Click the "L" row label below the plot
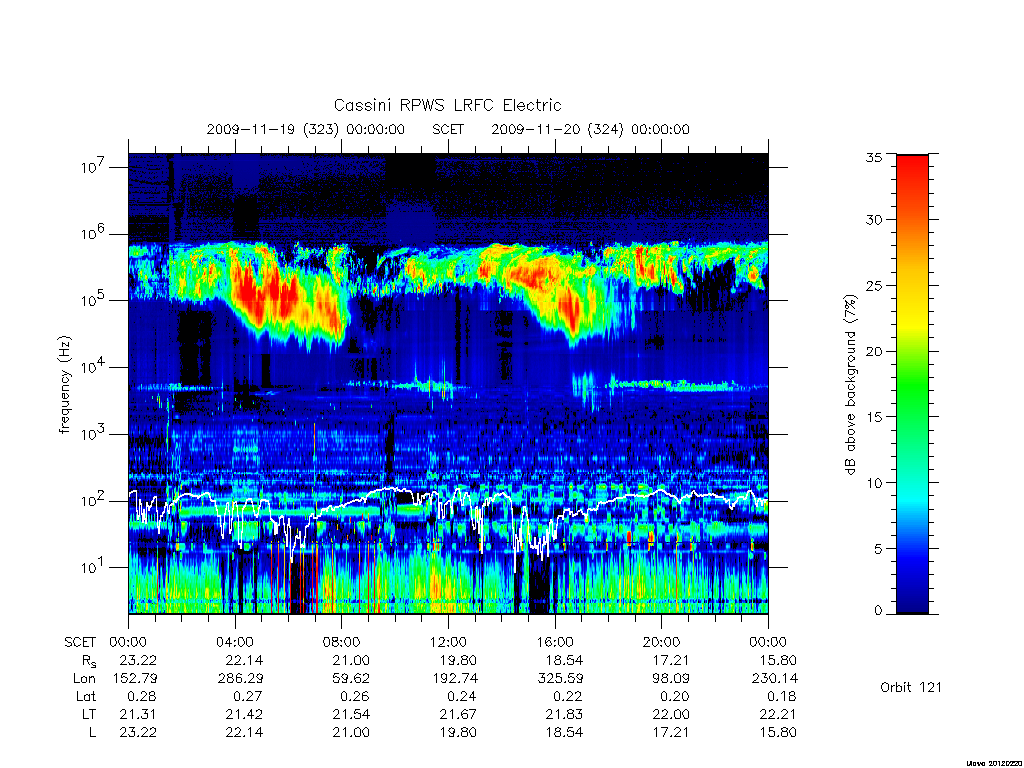Screen dimensions: 1024x768 tap(92, 733)
